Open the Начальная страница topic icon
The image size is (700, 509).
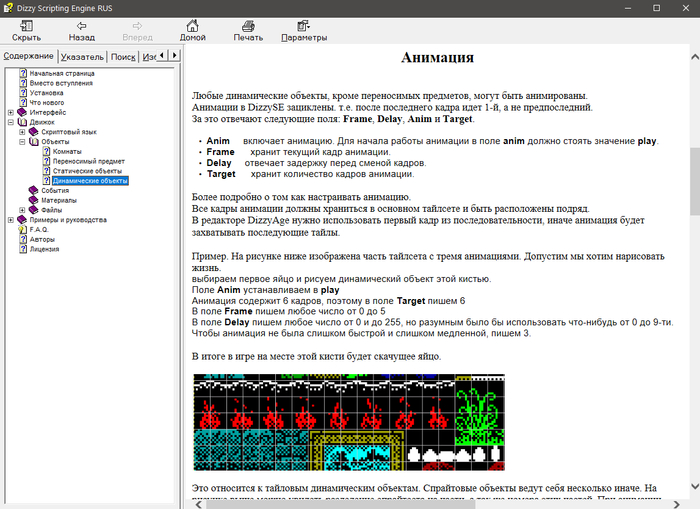pos(23,73)
